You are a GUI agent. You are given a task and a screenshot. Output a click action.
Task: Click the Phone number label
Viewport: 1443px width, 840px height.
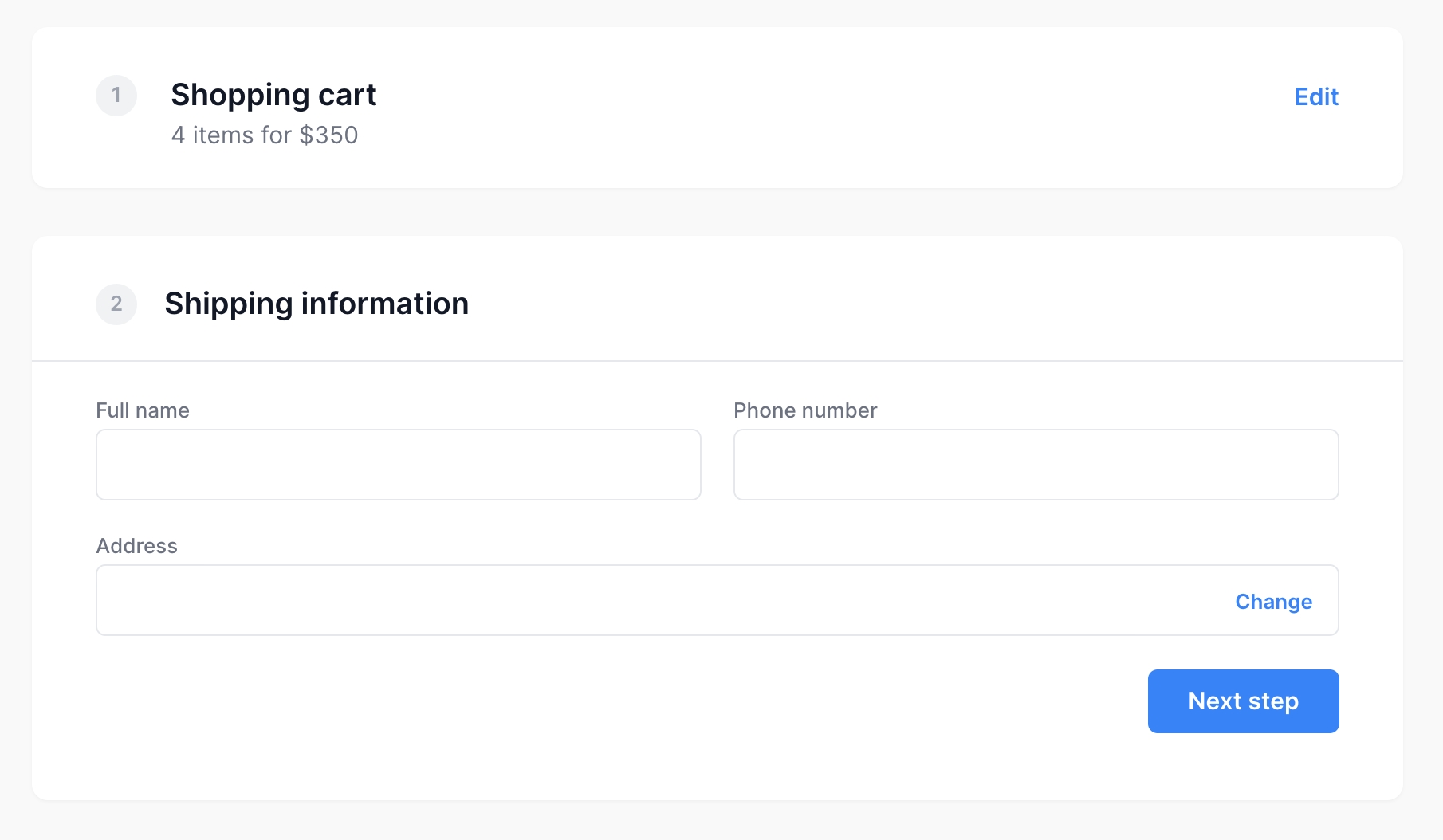click(805, 410)
